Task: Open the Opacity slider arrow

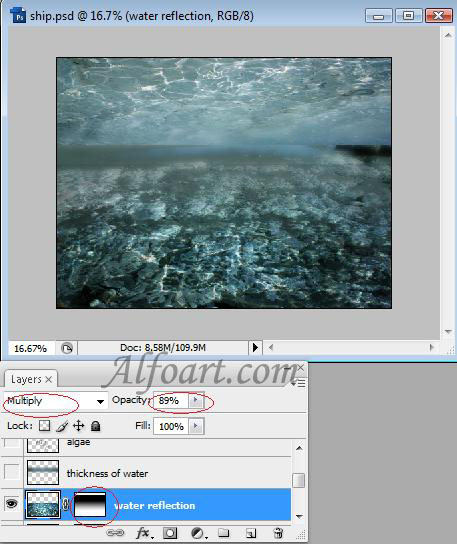Action: (195, 401)
